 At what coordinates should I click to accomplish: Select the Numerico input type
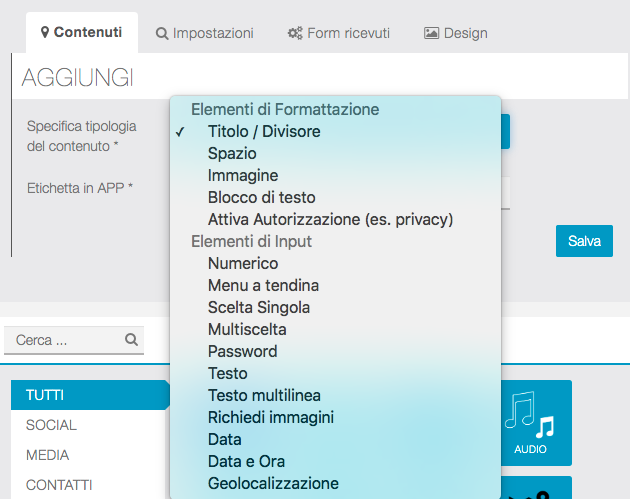243,263
